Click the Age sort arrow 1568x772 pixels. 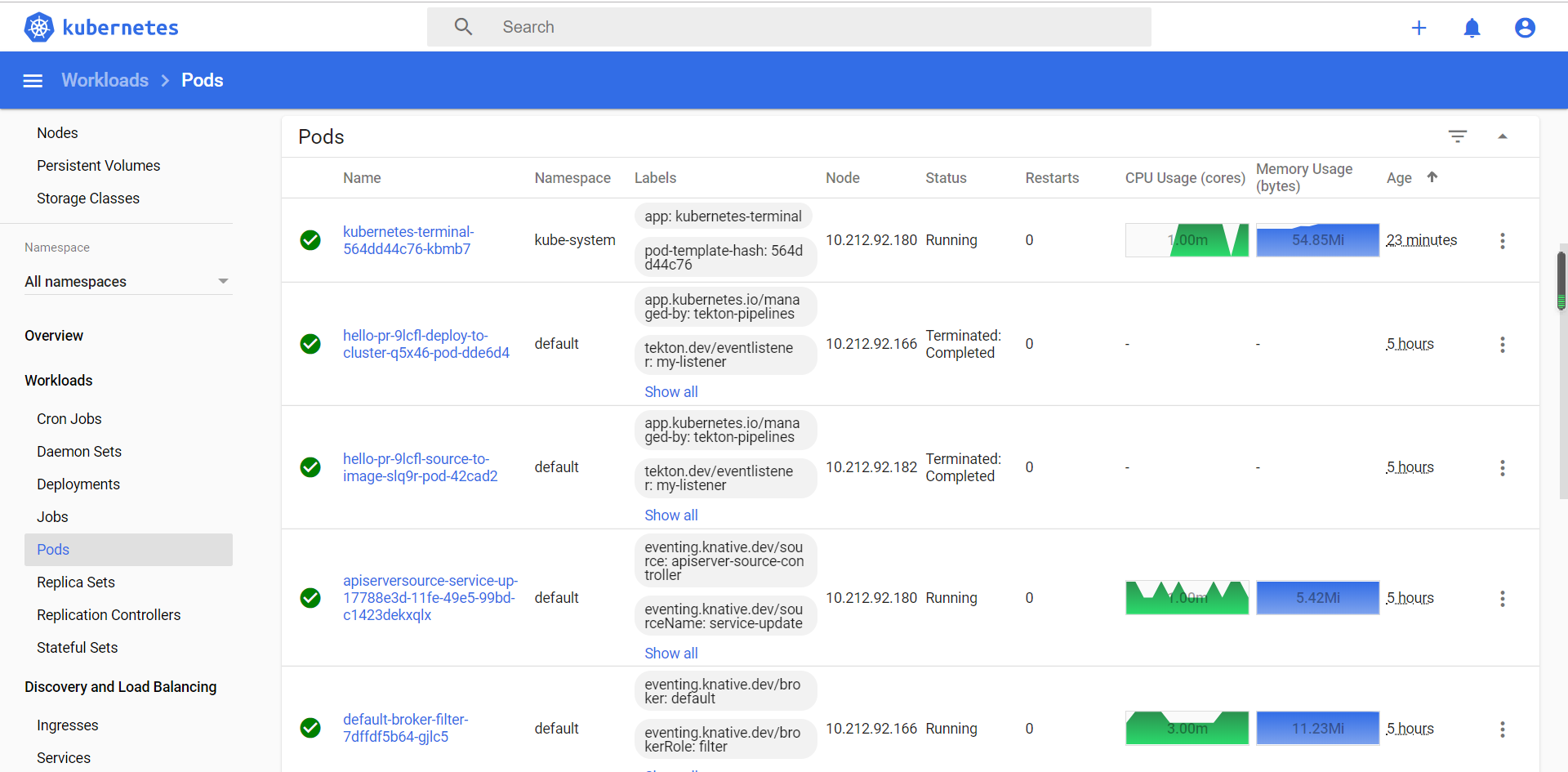pyautogui.click(x=1432, y=177)
